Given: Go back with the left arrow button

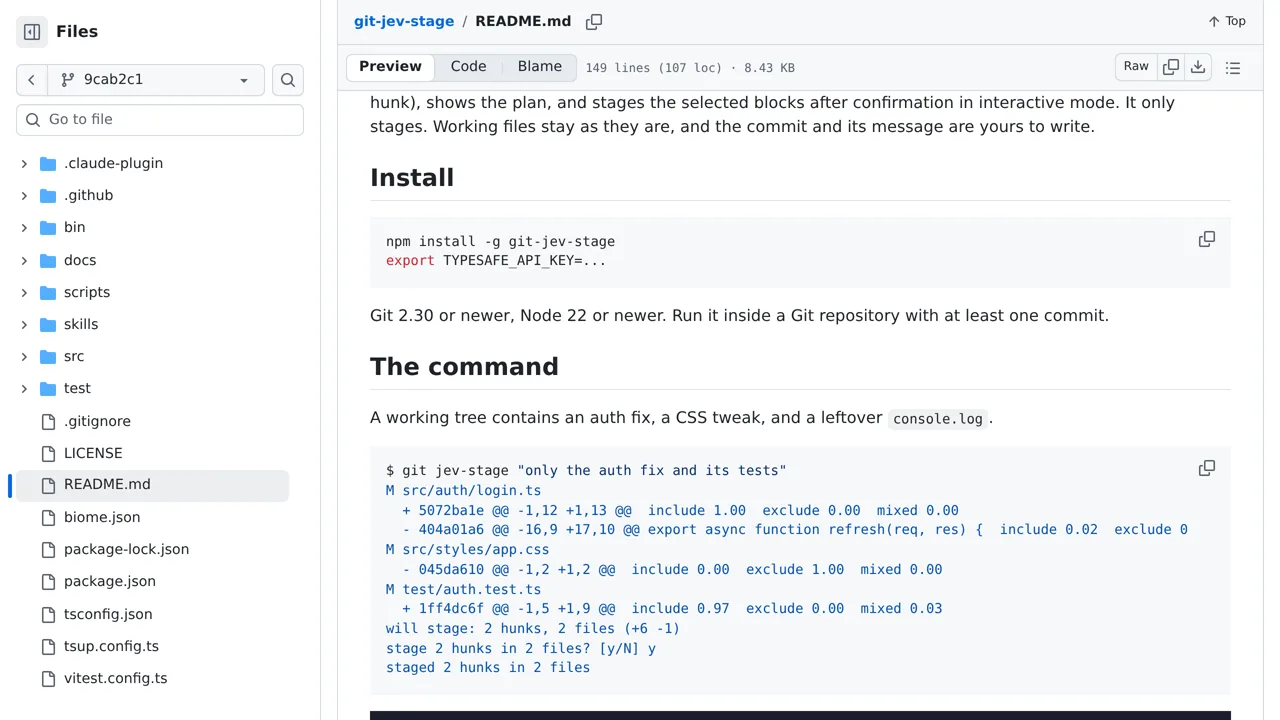Looking at the screenshot, I should [31, 80].
